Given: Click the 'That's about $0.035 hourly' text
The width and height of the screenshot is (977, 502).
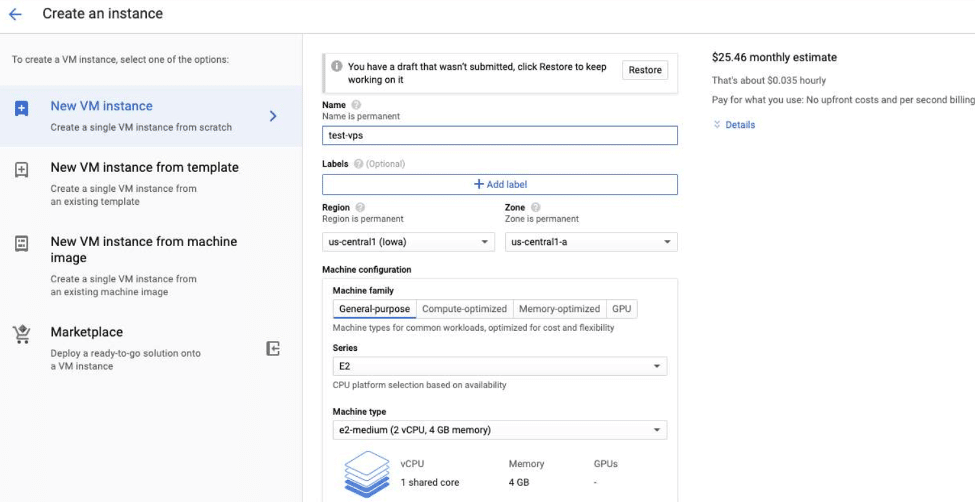Looking at the screenshot, I should (769, 80).
